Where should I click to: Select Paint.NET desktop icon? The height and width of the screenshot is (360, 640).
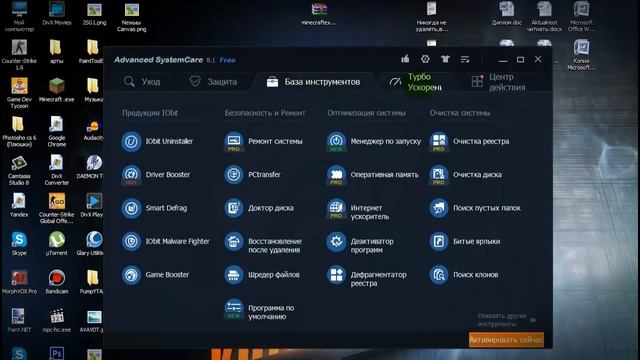pyautogui.click(x=18, y=320)
